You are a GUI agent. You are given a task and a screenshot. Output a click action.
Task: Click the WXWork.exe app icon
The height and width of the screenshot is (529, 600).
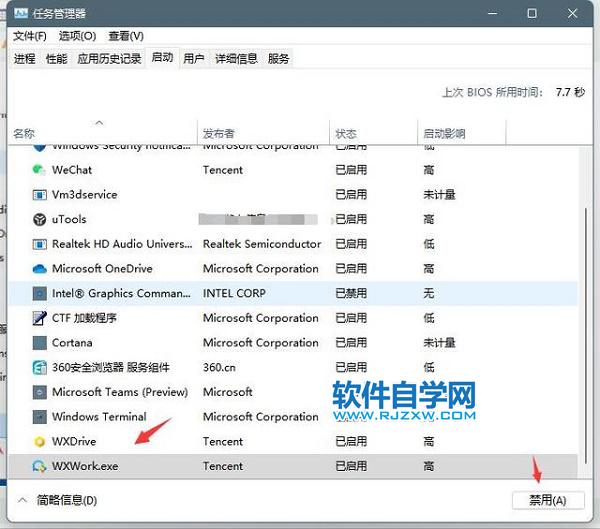coord(39,466)
